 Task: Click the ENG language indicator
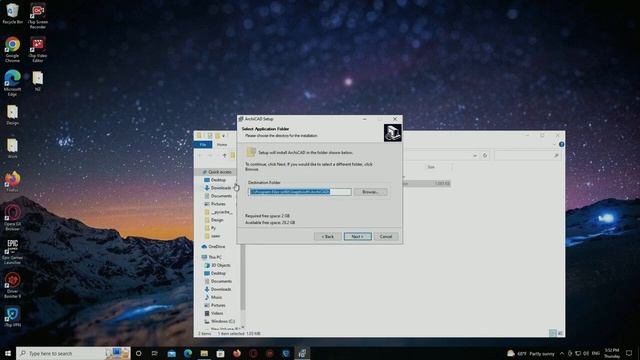596,353
